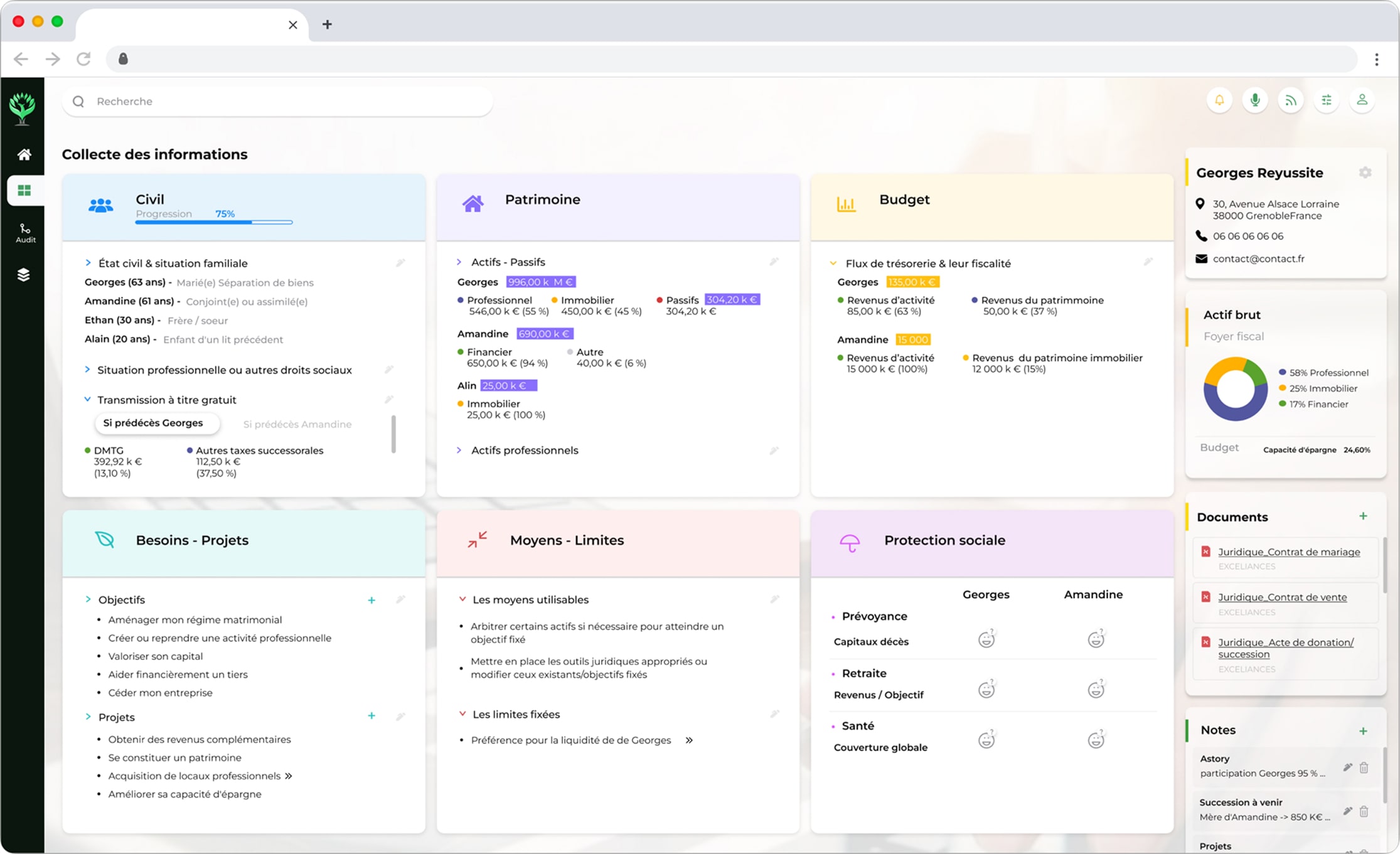Image resolution: width=1400 pixels, height=854 pixels.
Task: Delete the Astory note with trash icon
Action: pos(1364,767)
